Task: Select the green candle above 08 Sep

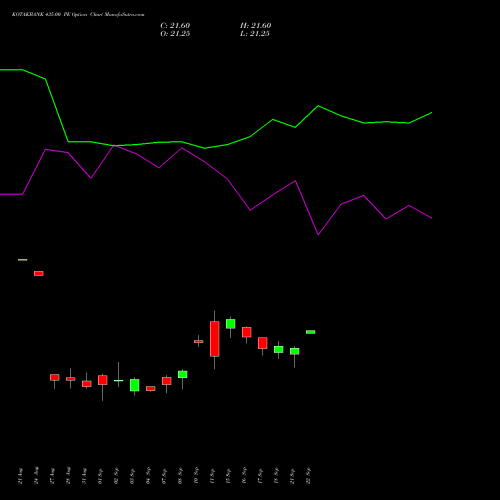Action: point(183,374)
